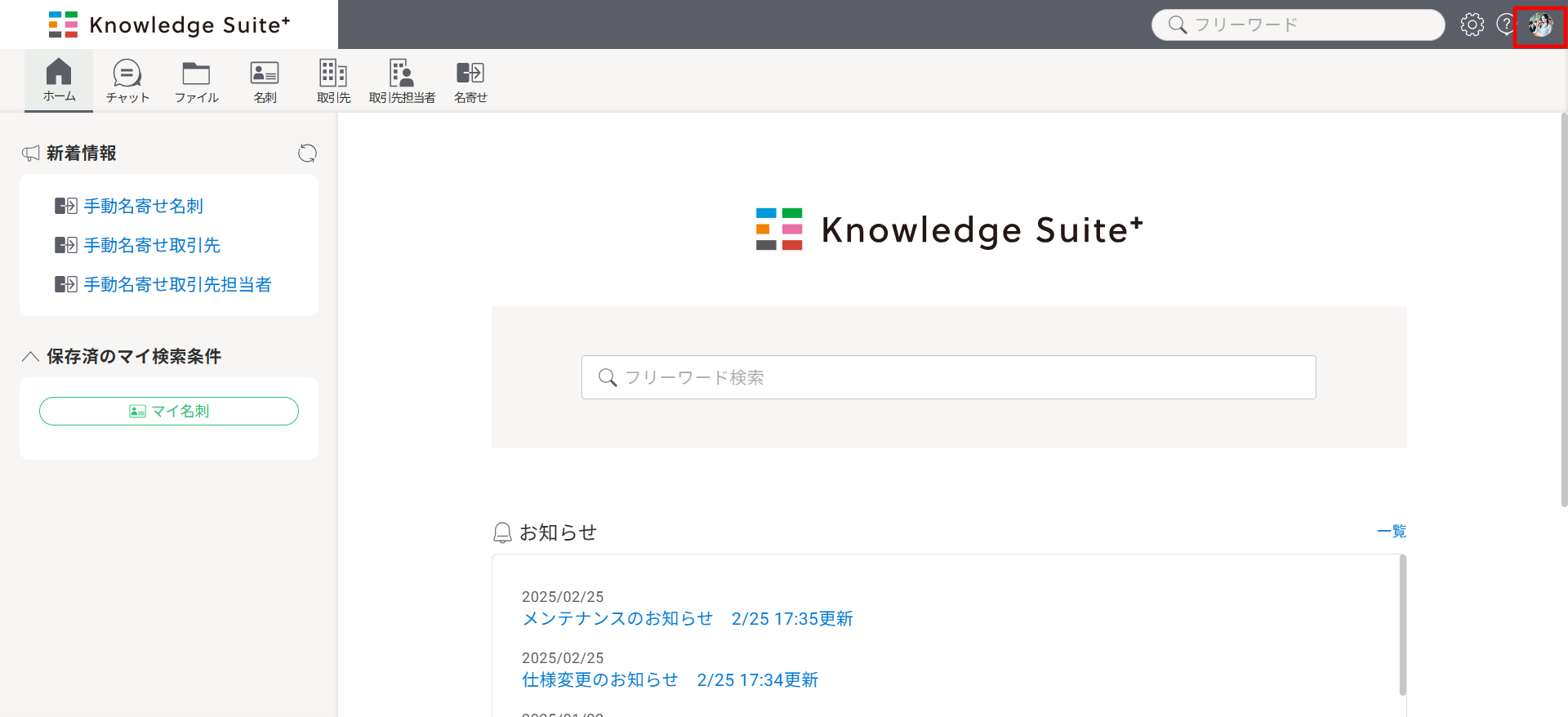Click the header フリーワード search field

1298,24
